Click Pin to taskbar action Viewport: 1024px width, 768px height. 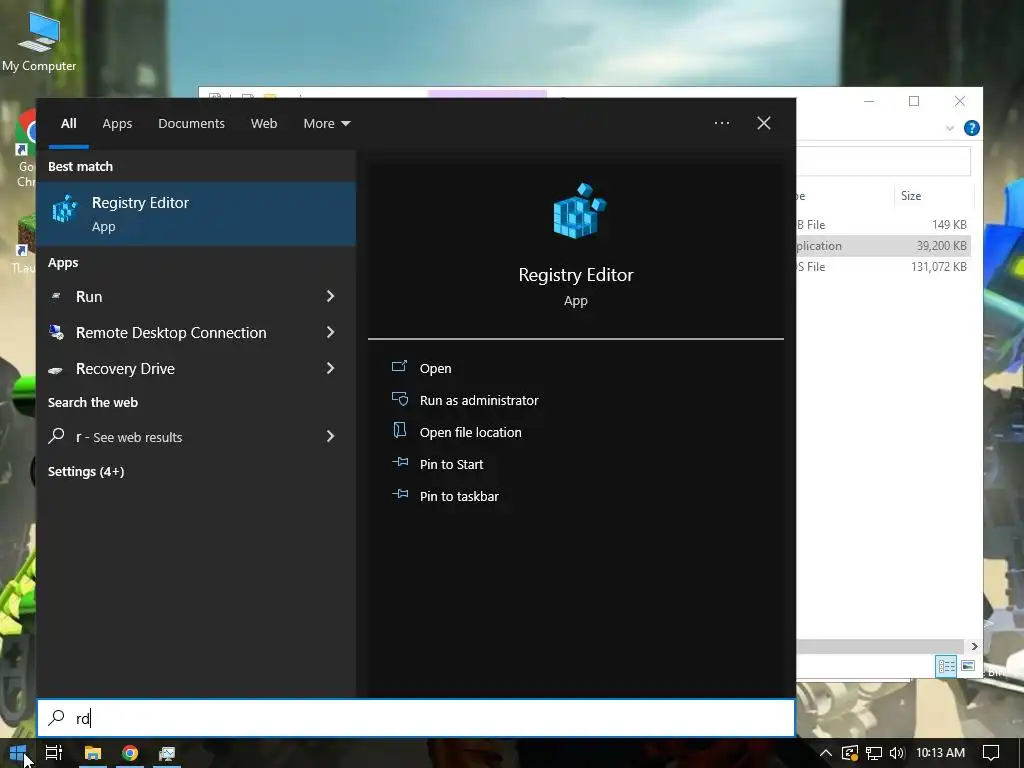[x=445, y=496]
